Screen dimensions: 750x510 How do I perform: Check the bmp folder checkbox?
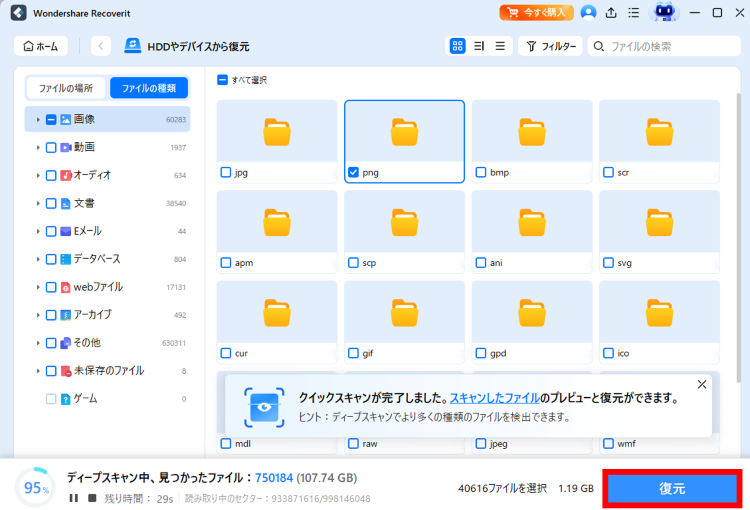481,172
